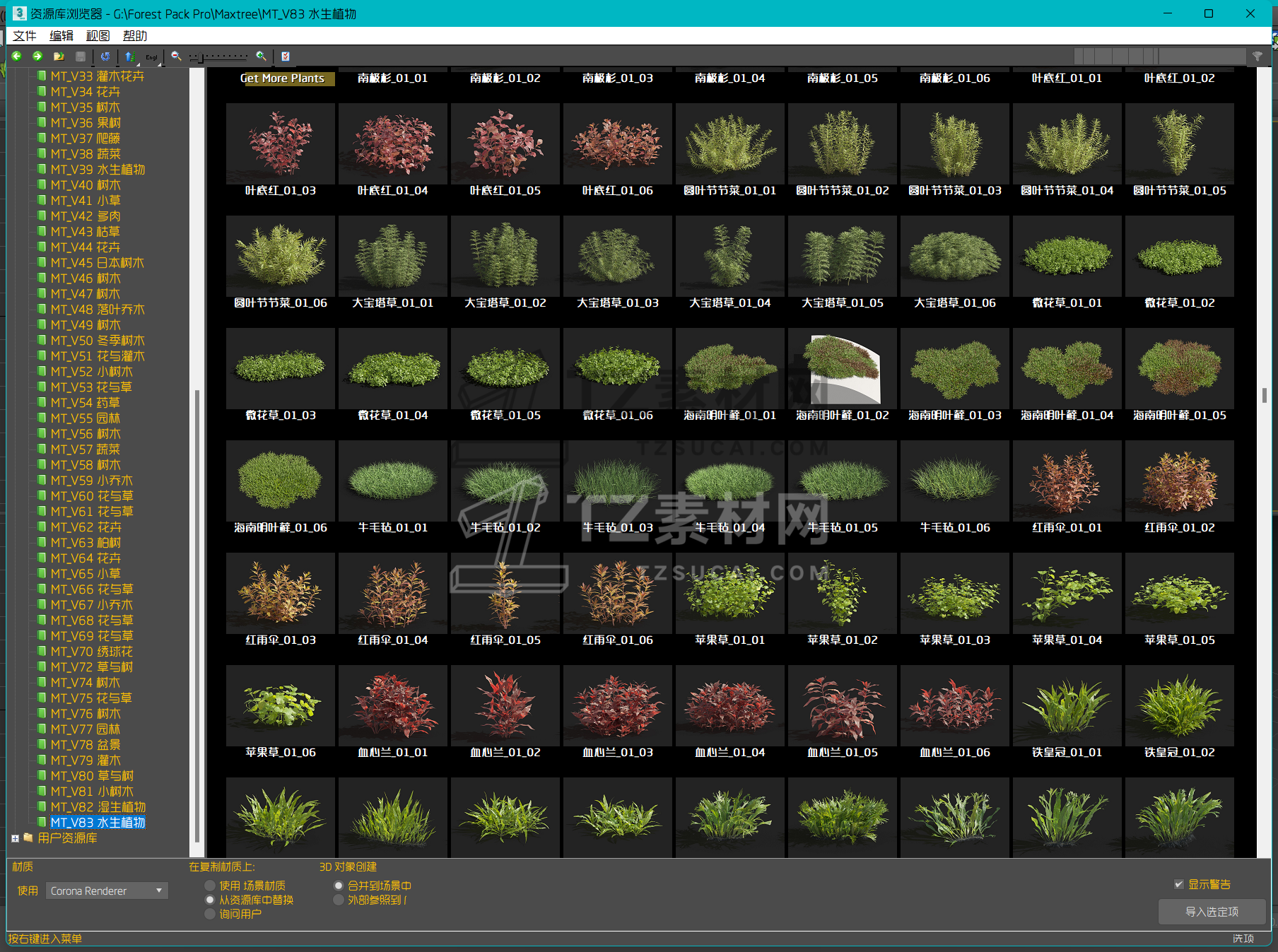Open the Corona Renderer dropdown
Viewport: 1278px width, 952px height.
107,891
